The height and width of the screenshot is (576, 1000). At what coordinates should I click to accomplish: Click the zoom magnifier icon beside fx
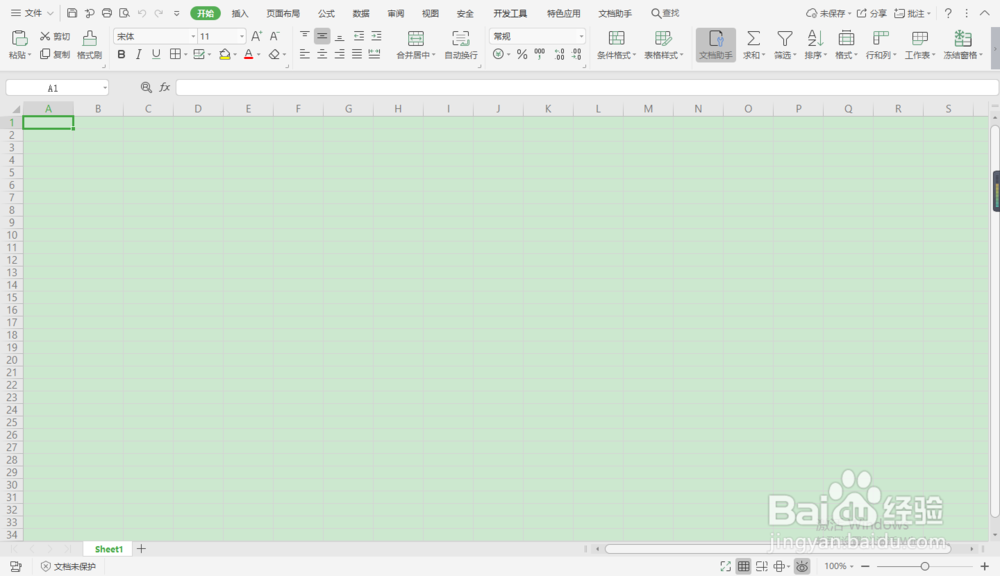[146, 87]
